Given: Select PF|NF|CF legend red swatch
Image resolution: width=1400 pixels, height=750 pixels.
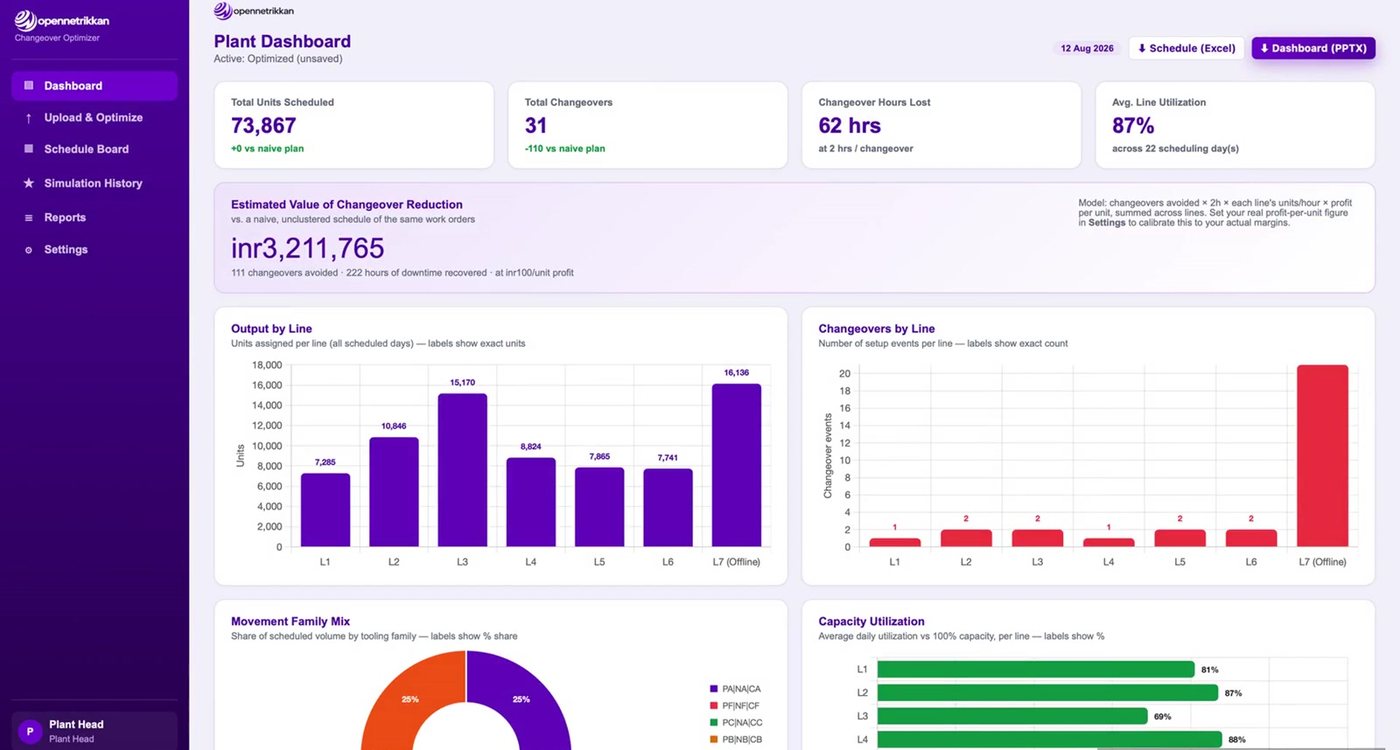Looking at the screenshot, I should (x=713, y=706).
